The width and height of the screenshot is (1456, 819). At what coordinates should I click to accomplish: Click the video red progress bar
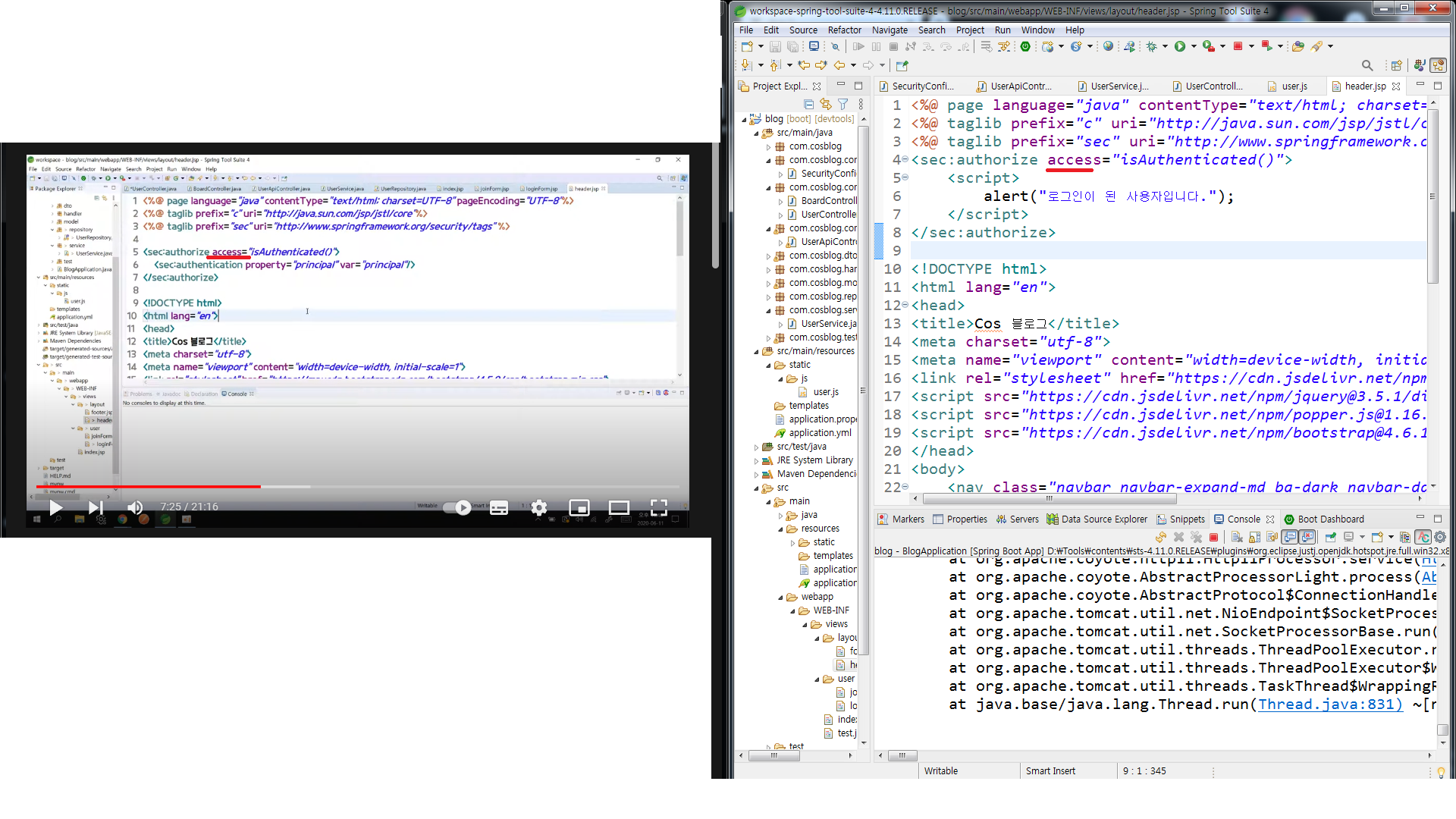tap(149, 486)
